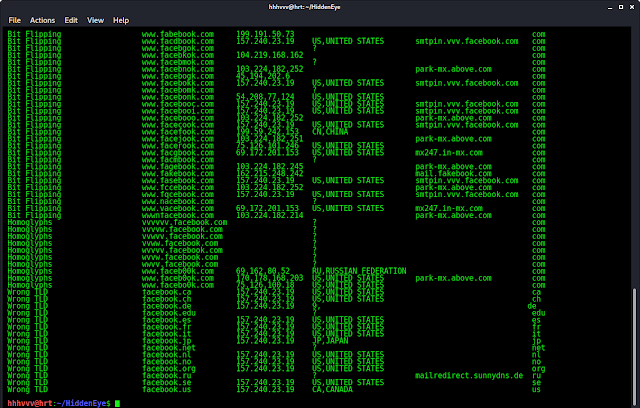
Task: Click domain www.facebooo.com
Action: coord(178,118)
